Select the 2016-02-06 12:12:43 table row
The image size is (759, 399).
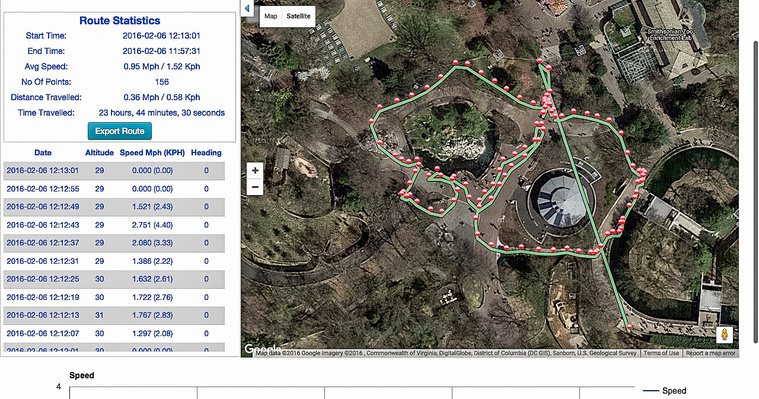[114, 225]
